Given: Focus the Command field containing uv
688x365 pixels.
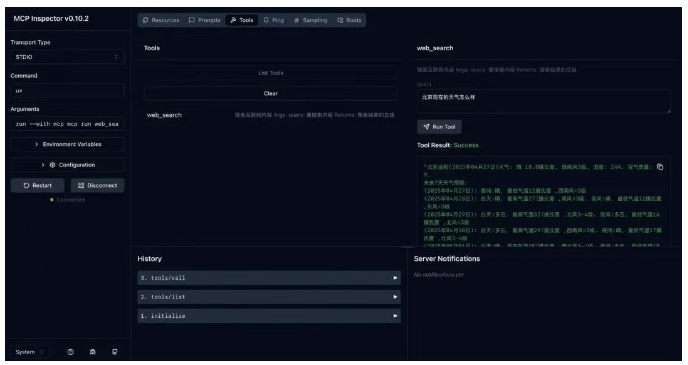Looking at the screenshot, I should (67, 90).
